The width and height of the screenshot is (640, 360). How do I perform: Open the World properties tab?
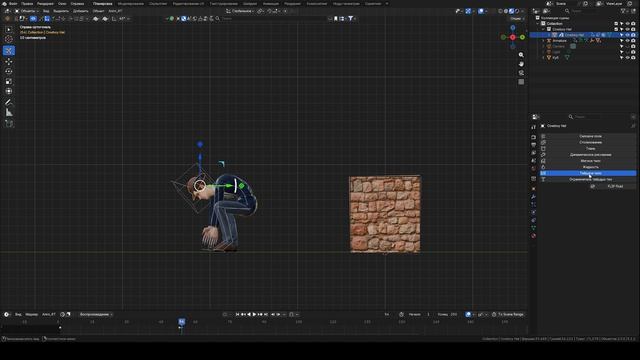coord(533,168)
